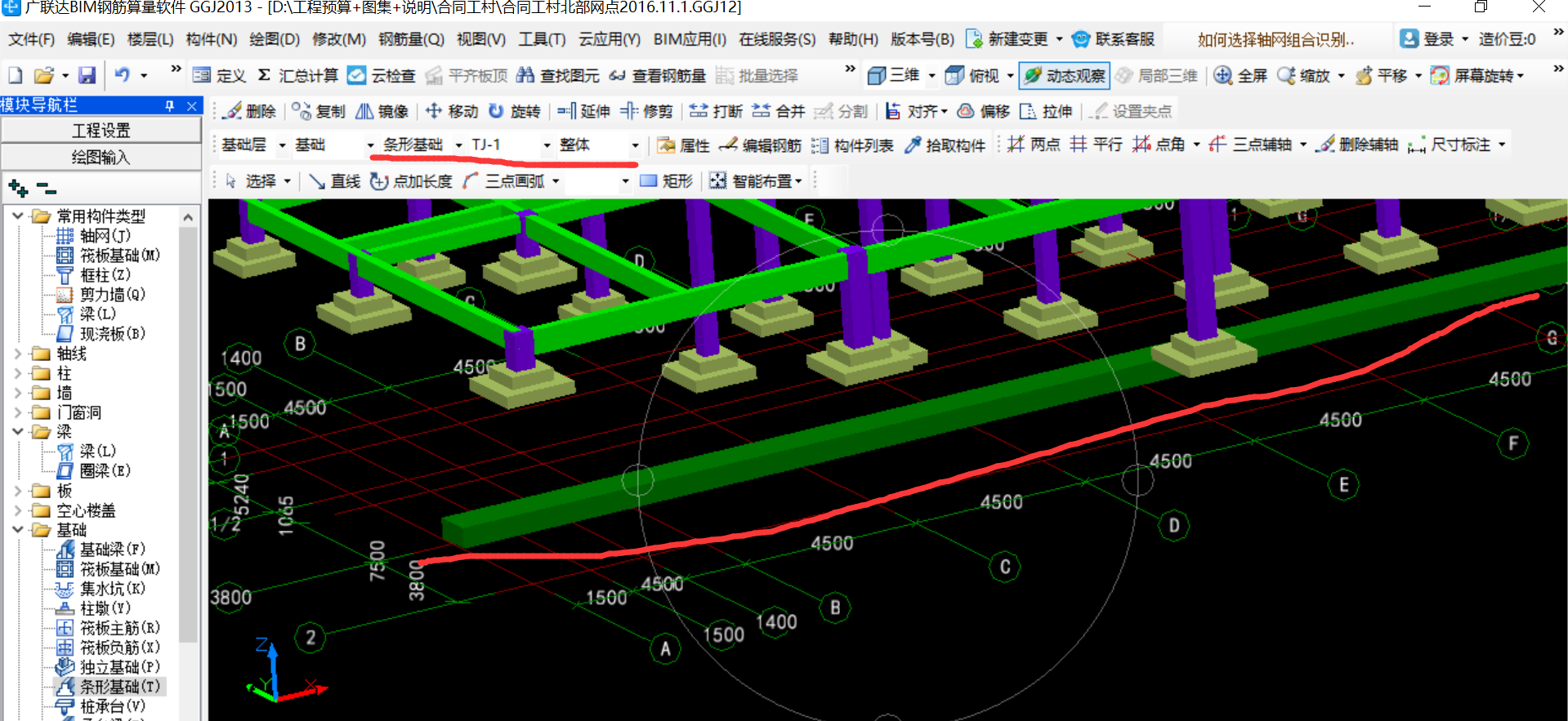Click 两点 two-point axis tool
This screenshot has height=721, width=1568.
click(1034, 145)
